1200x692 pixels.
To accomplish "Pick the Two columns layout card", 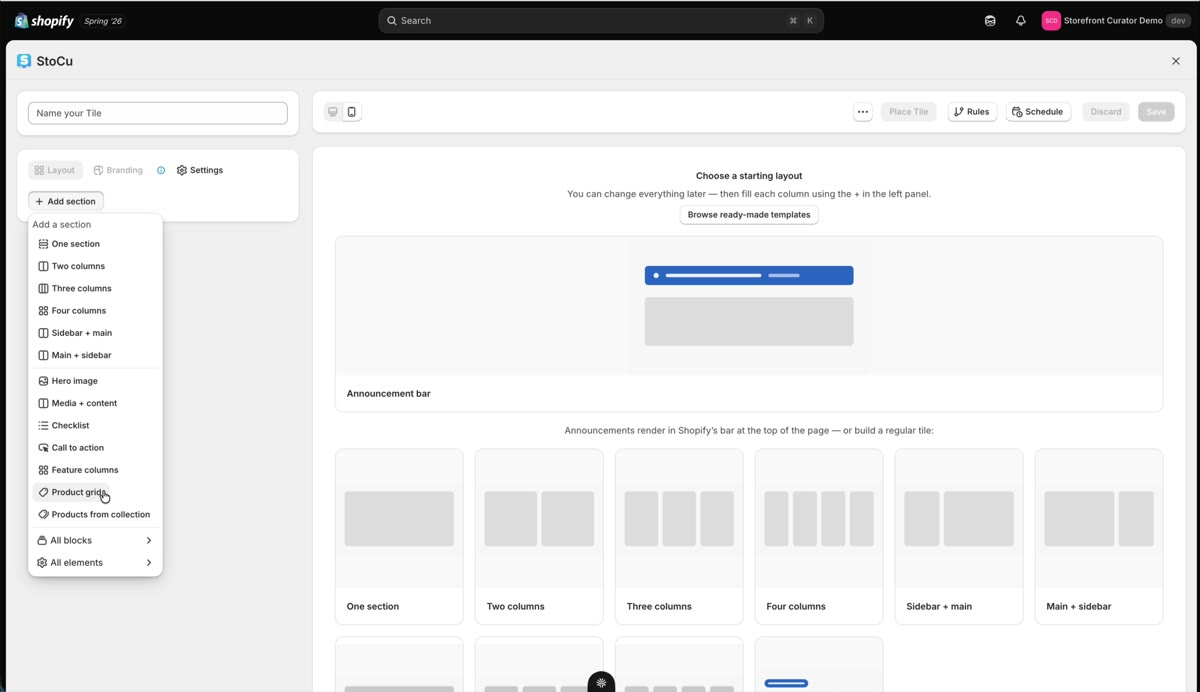I will coord(539,537).
